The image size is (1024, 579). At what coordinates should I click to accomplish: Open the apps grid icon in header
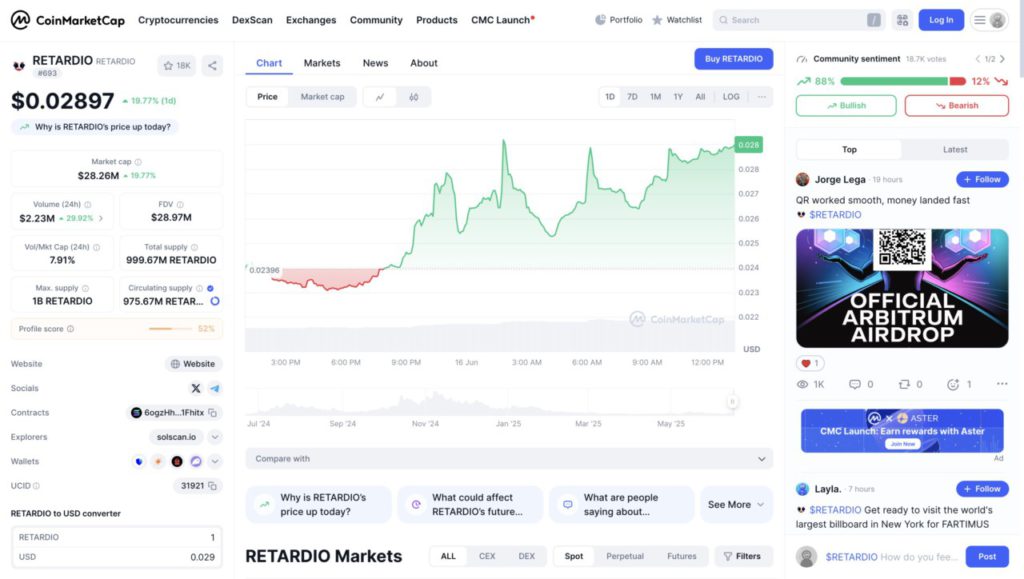coord(902,20)
